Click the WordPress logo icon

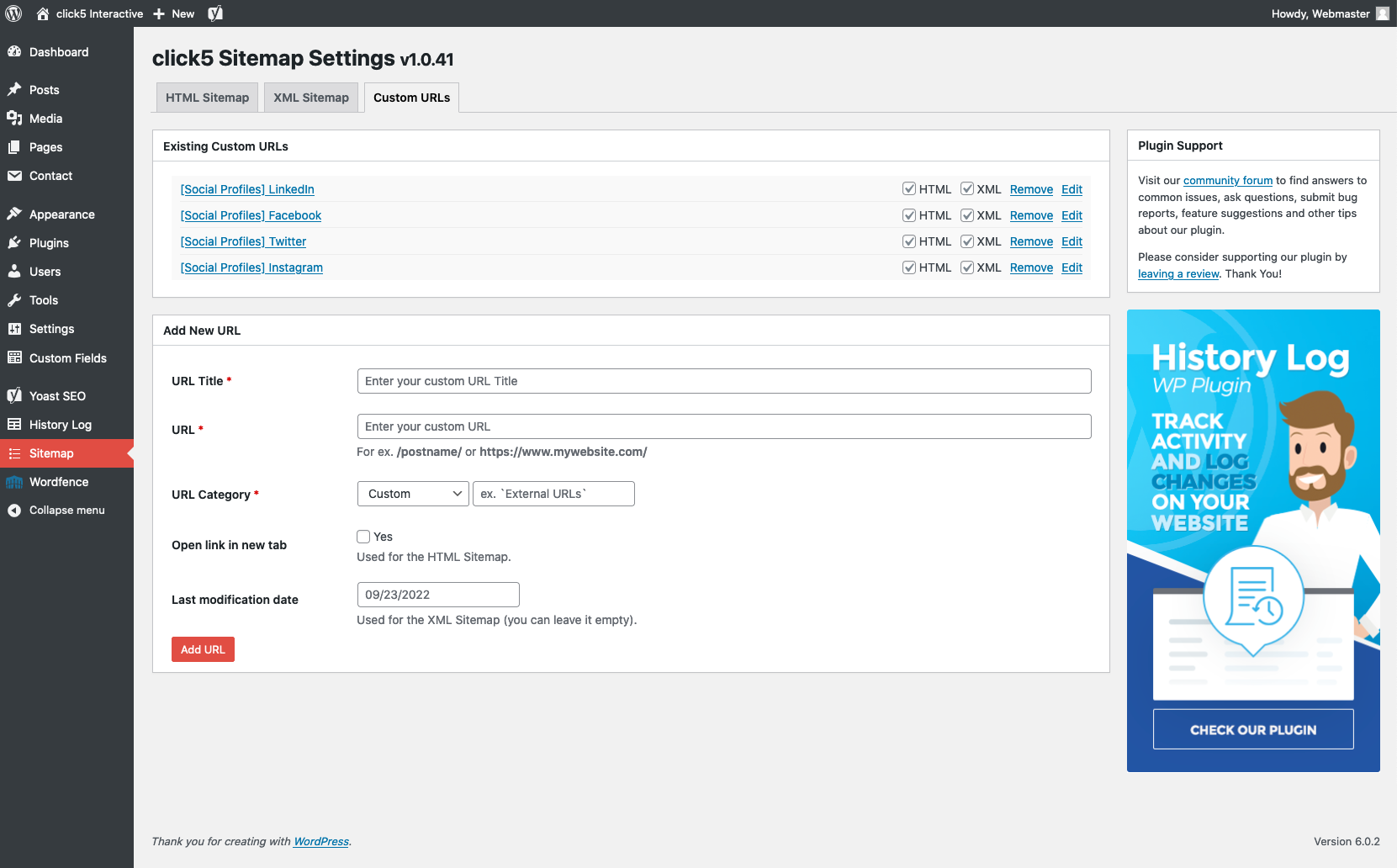tap(13, 13)
